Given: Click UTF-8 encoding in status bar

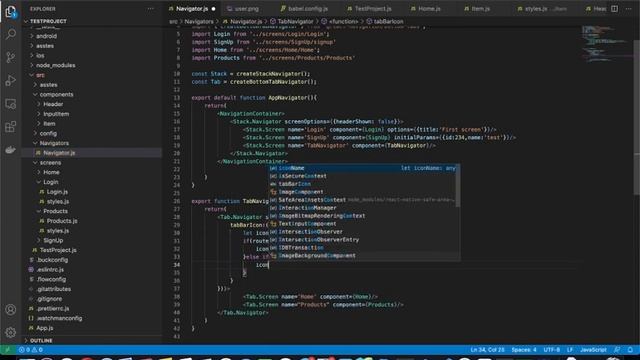Looking at the screenshot, I should [x=551, y=350].
